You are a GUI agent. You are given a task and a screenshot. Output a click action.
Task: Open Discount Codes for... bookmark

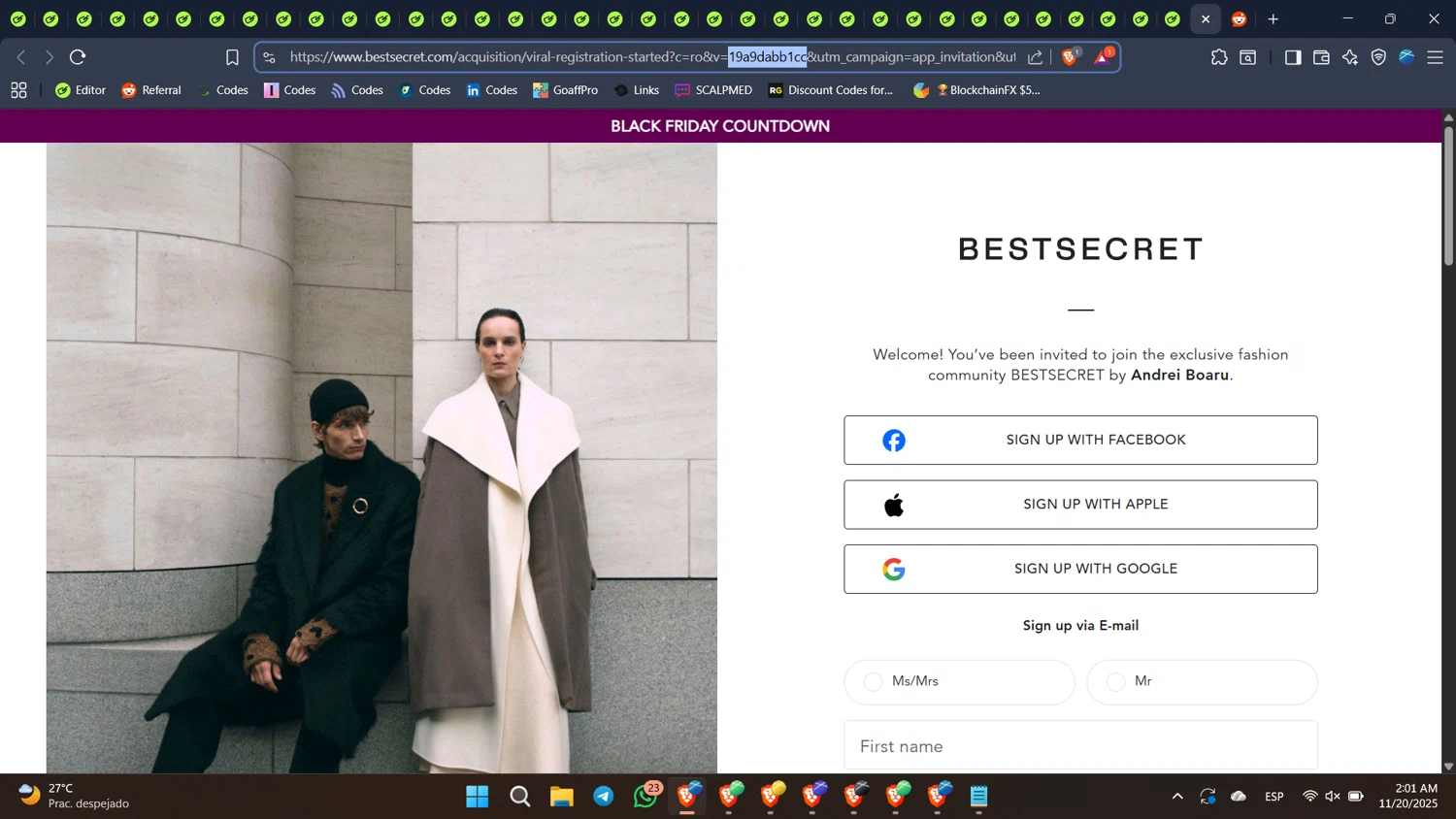tap(831, 90)
